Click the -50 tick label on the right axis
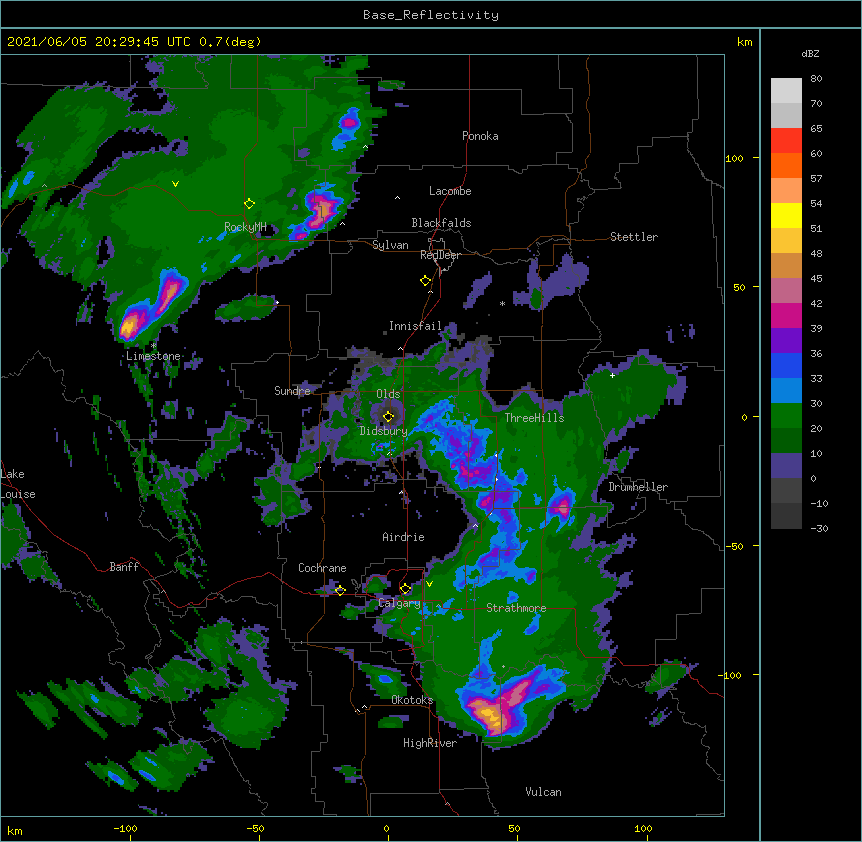 click(x=734, y=546)
